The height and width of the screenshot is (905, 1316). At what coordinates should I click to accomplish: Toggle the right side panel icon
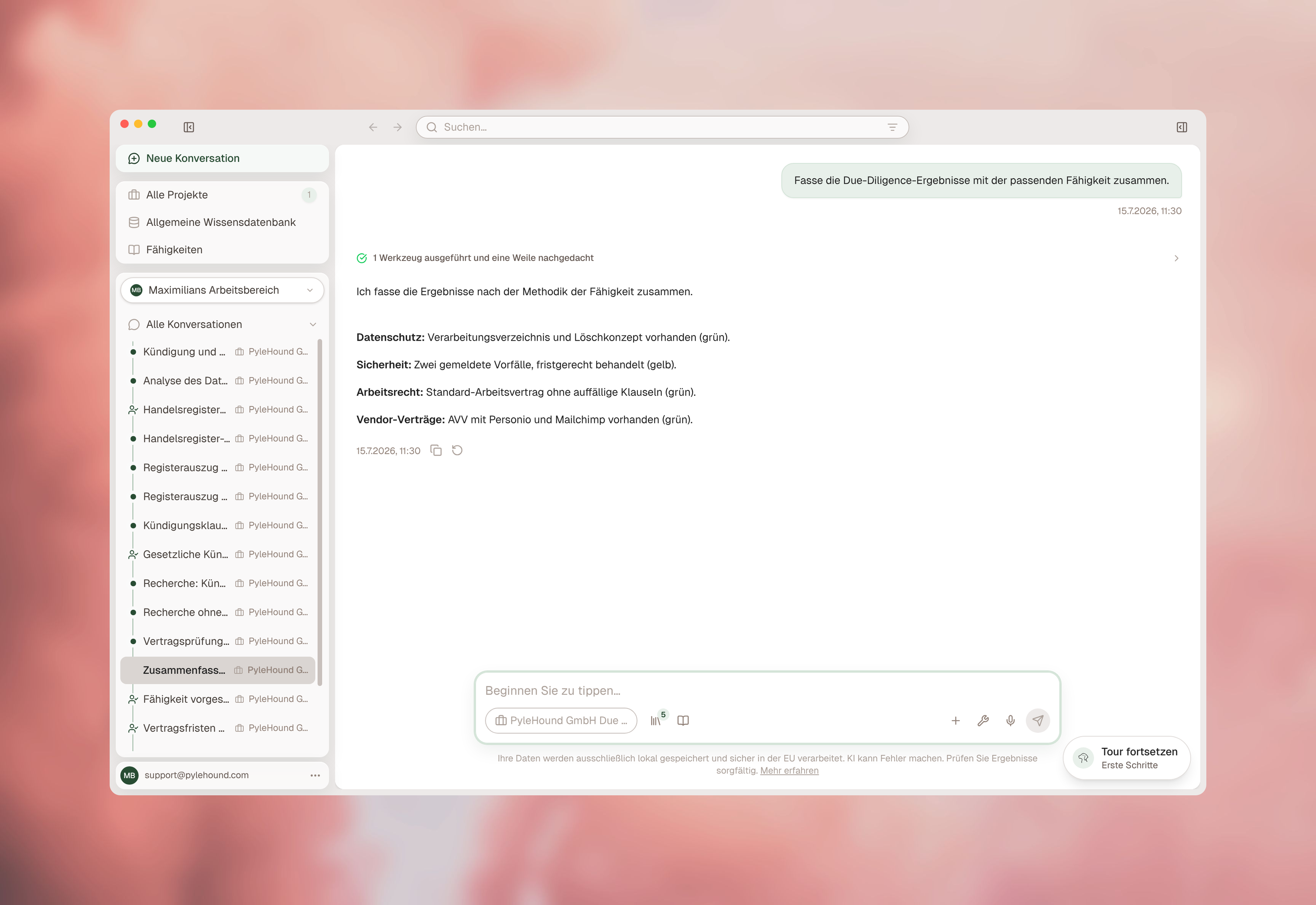point(1182,127)
